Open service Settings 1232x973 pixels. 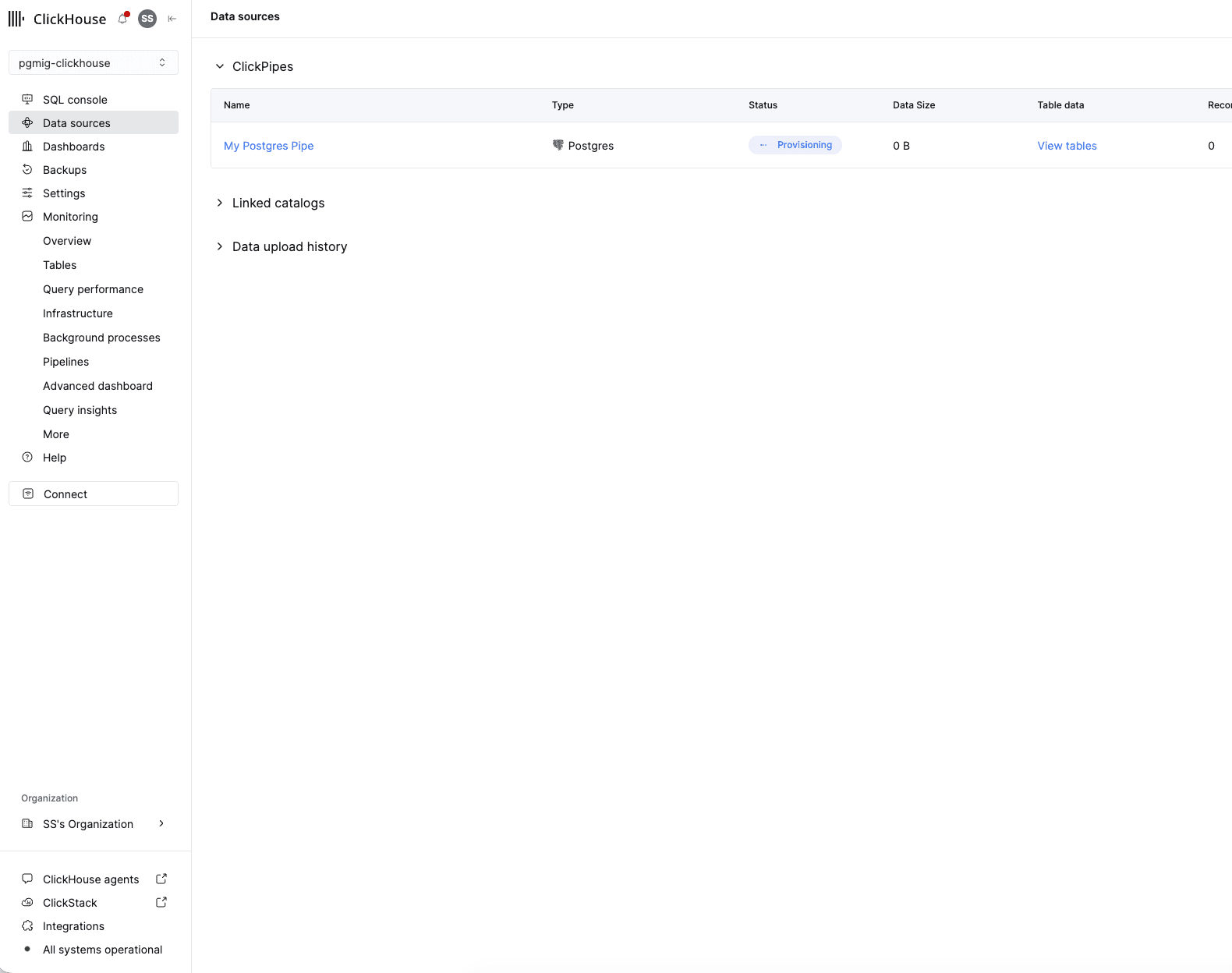(x=94, y=193)
